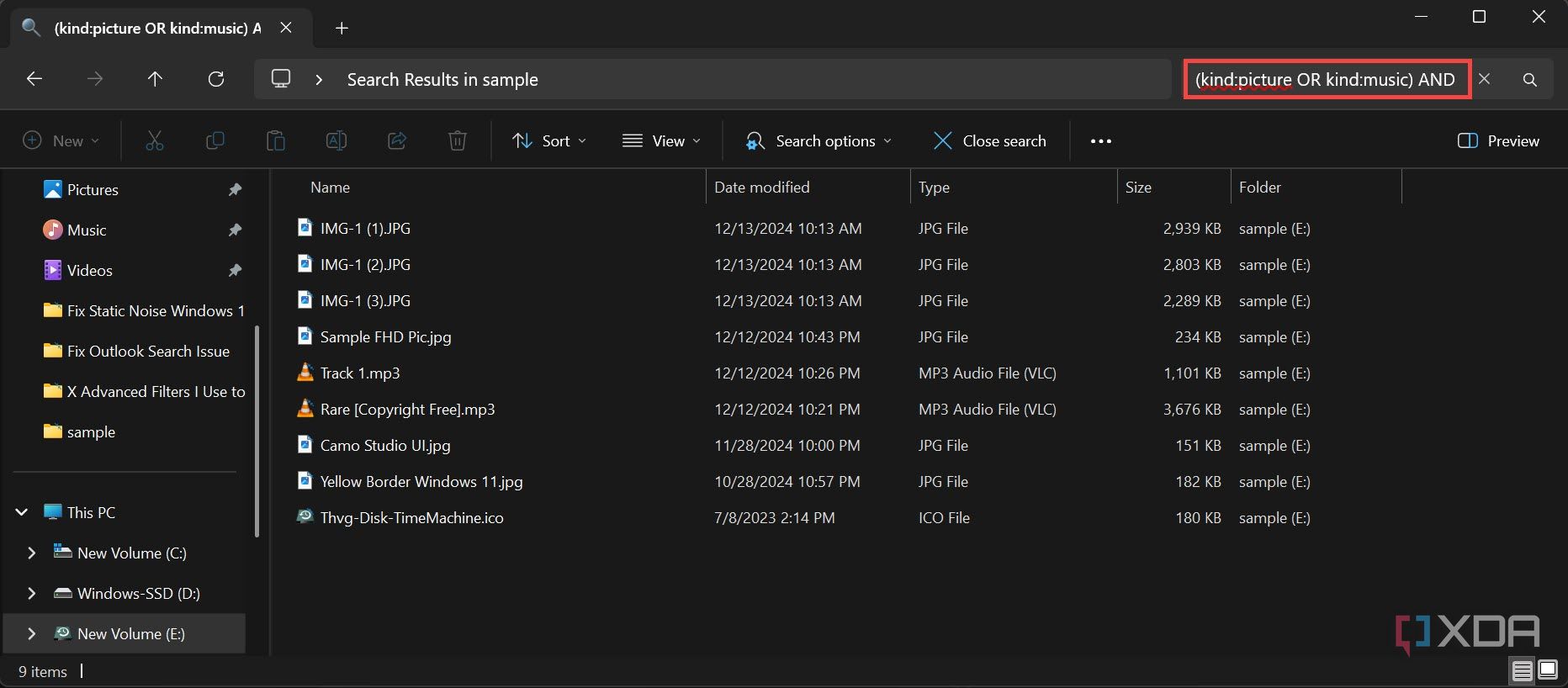Click VLC icon of Track 1.mp3
Viewport: 1568px width, 688px height.
305,372
